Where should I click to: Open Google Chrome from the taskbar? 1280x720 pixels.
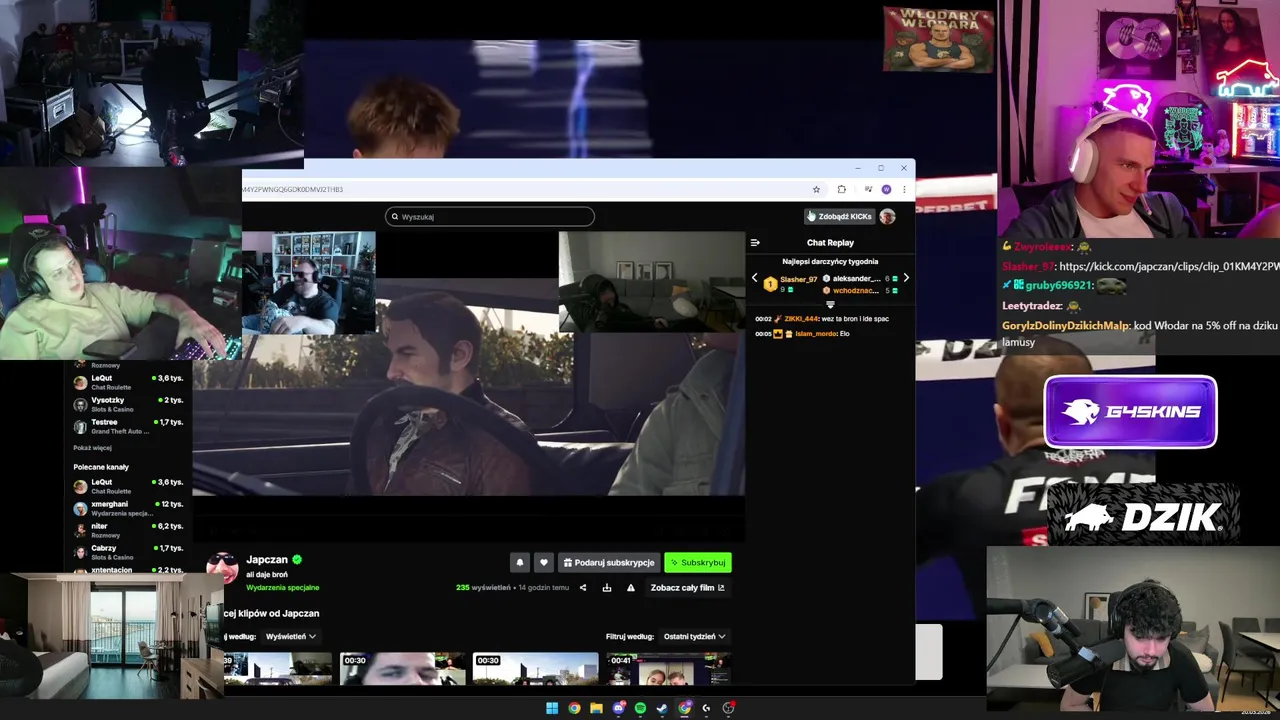[x=574, y=708]
